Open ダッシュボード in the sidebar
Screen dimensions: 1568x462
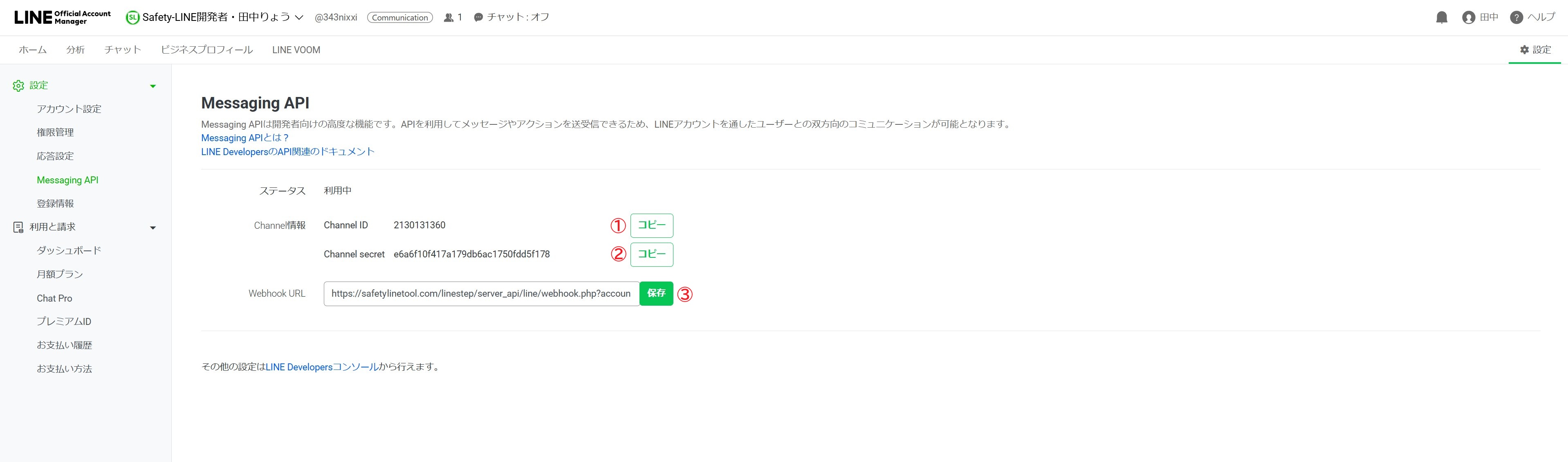point(69,250)
